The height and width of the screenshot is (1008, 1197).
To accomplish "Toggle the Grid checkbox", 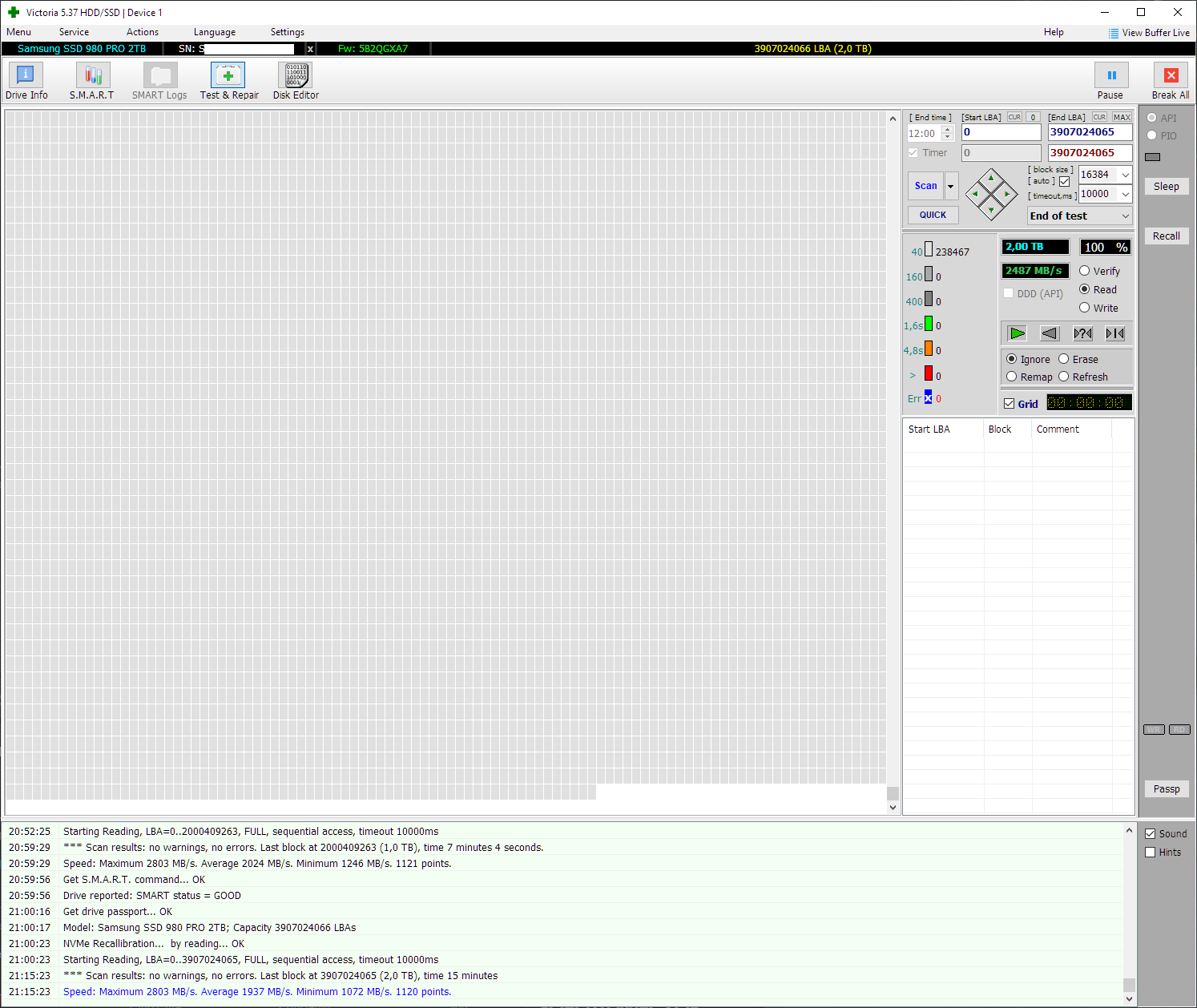I will point(1010,404).
